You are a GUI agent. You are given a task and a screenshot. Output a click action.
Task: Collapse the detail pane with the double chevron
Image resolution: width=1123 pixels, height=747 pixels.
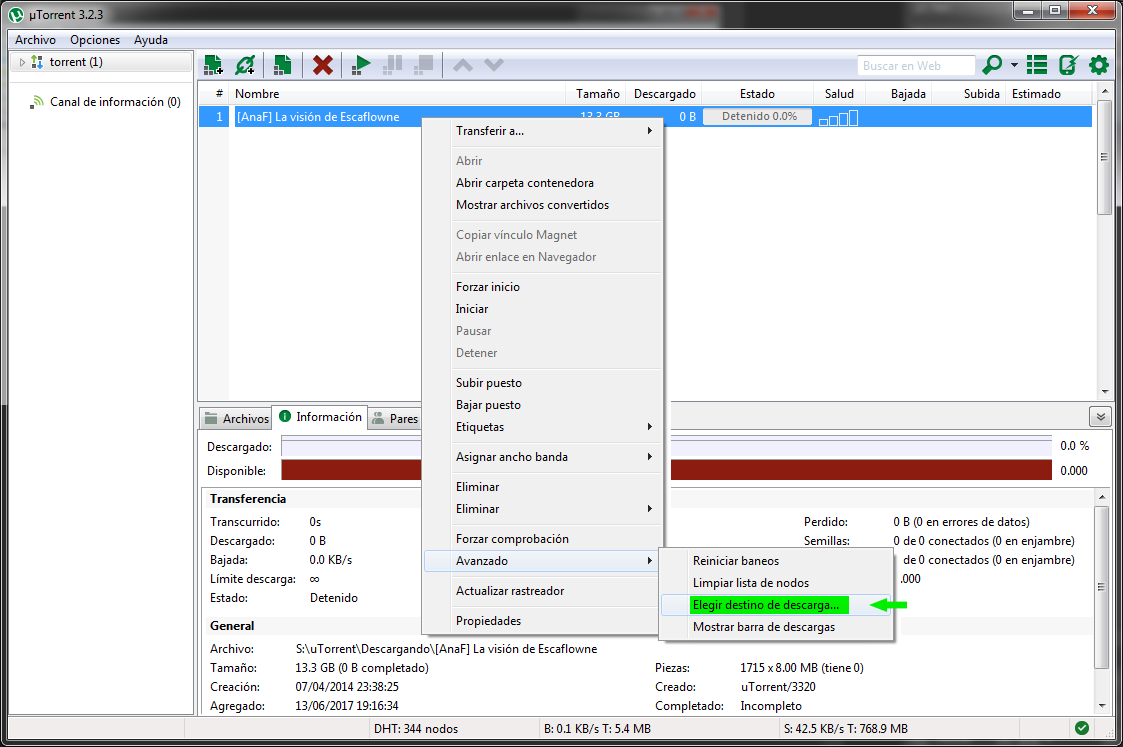click(x=1100, y=416)
